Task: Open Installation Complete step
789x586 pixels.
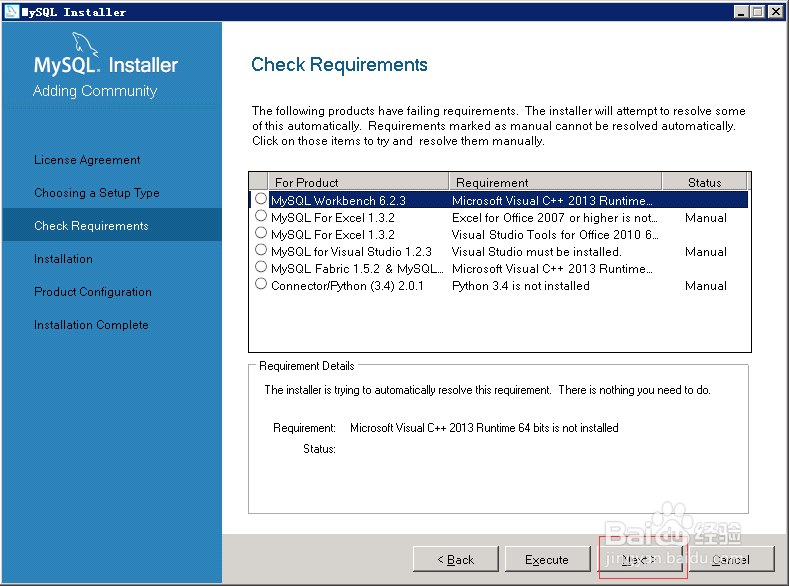Action: [91, 325]
